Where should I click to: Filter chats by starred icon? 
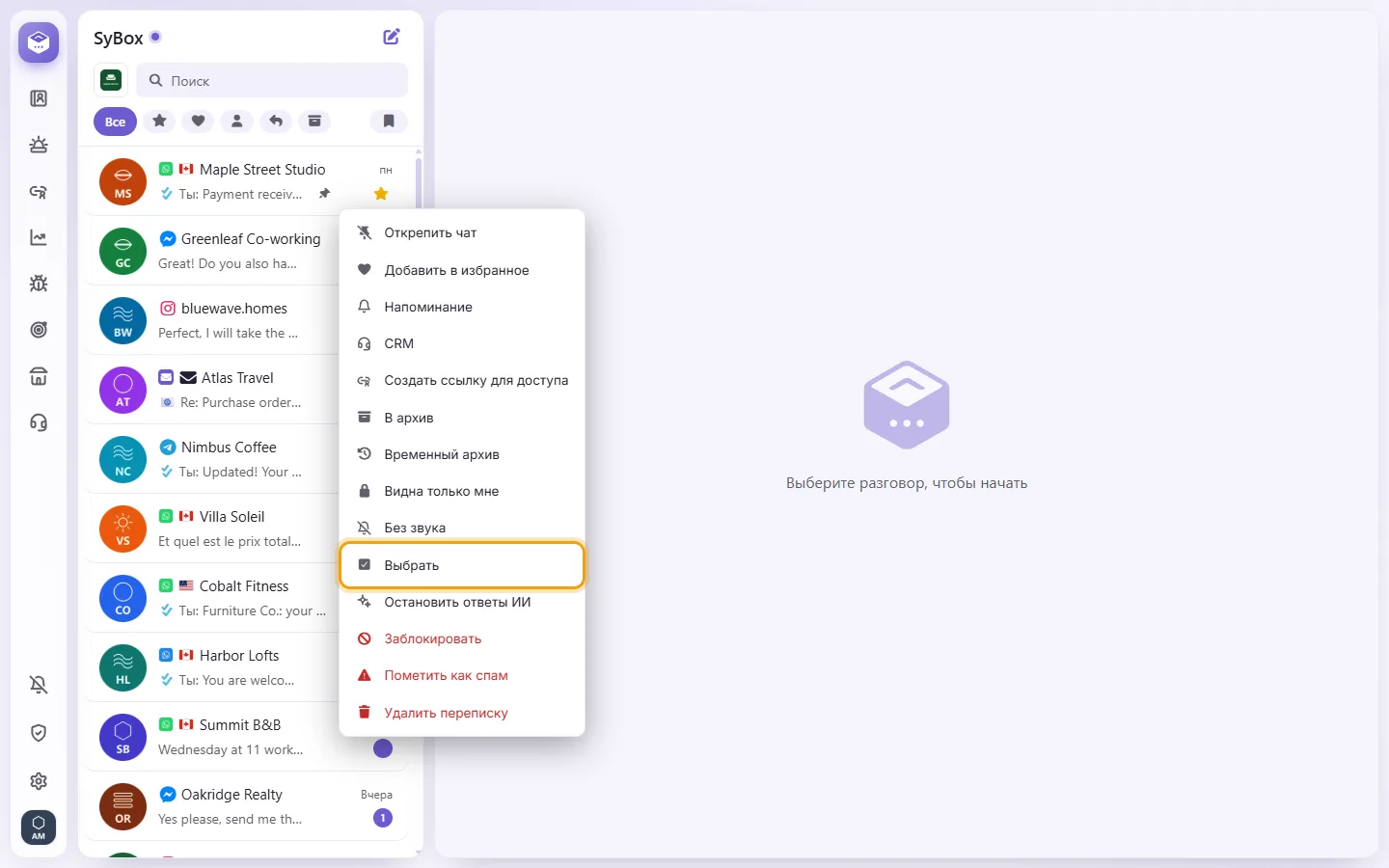tap(159, 121)
